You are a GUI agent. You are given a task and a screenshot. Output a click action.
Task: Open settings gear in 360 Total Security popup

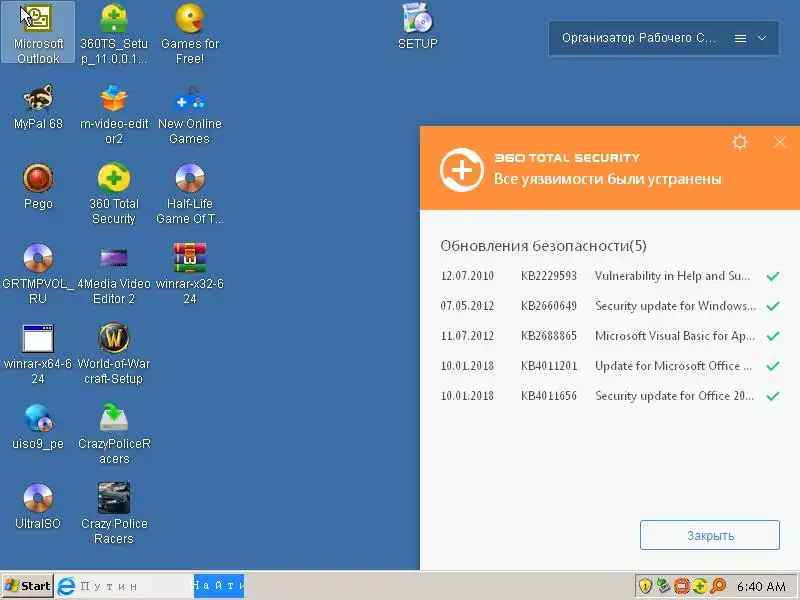coord(740,142)
